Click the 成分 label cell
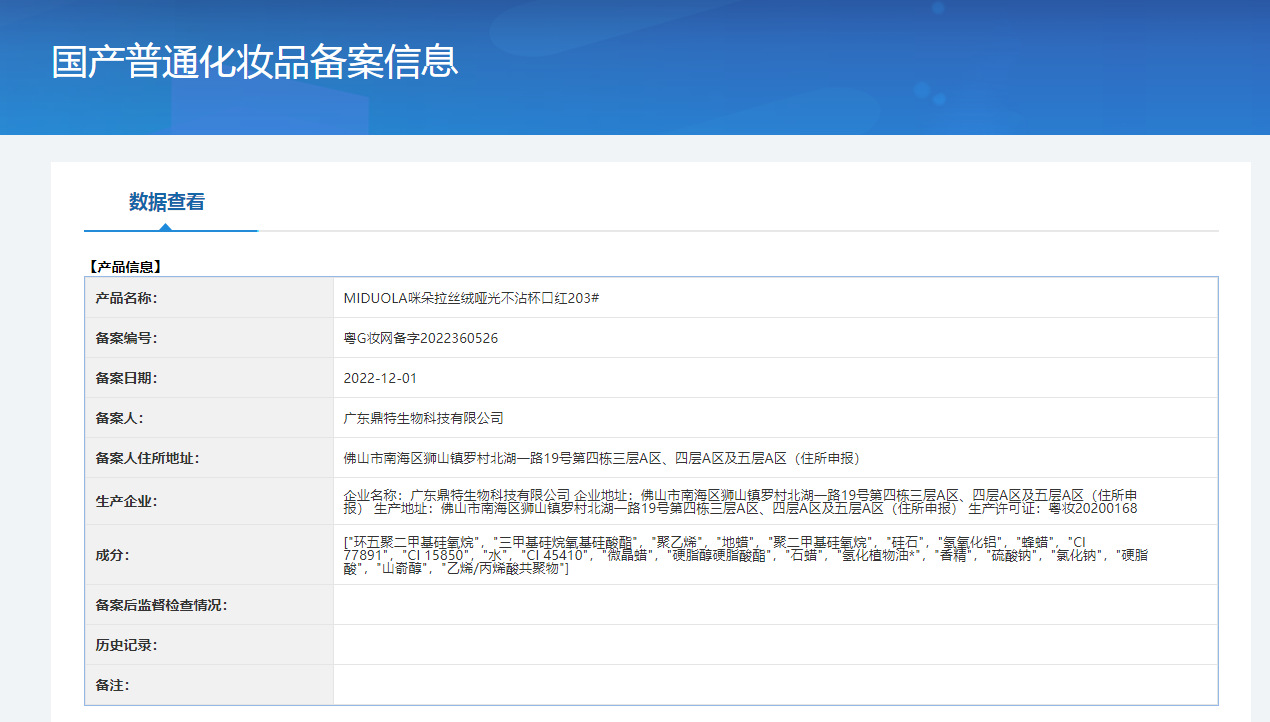Screen dimensions: 1270x722 point(209,555)
